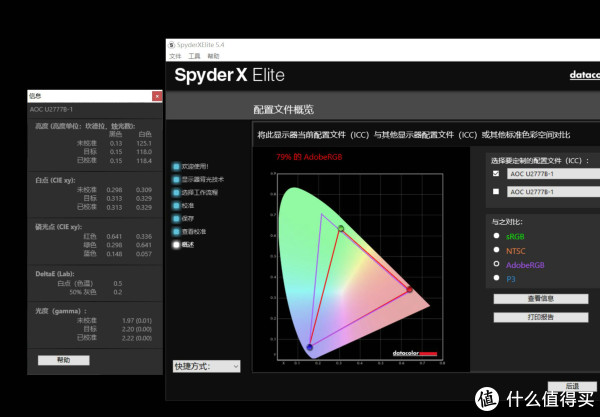This screenshot has width=600, height=417.
Task: Click the 与之对比: label
Action: click(x=507, y=222)
